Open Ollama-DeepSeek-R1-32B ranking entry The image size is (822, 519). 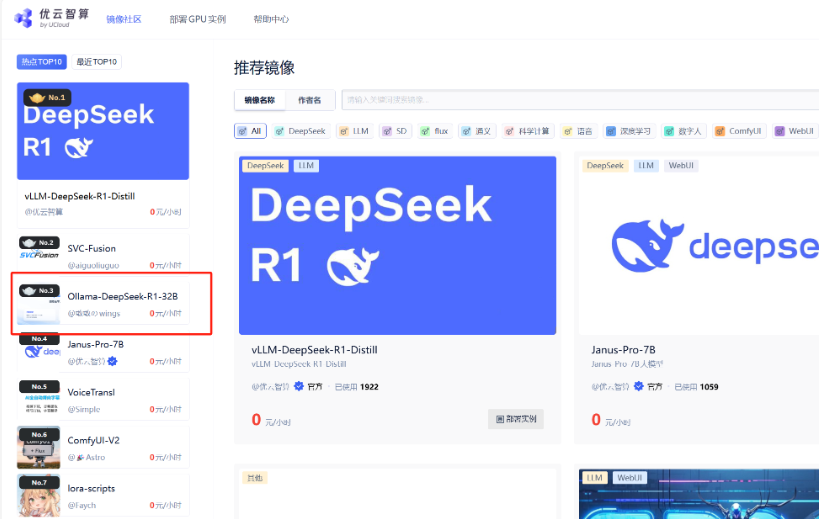click(123, 296)
